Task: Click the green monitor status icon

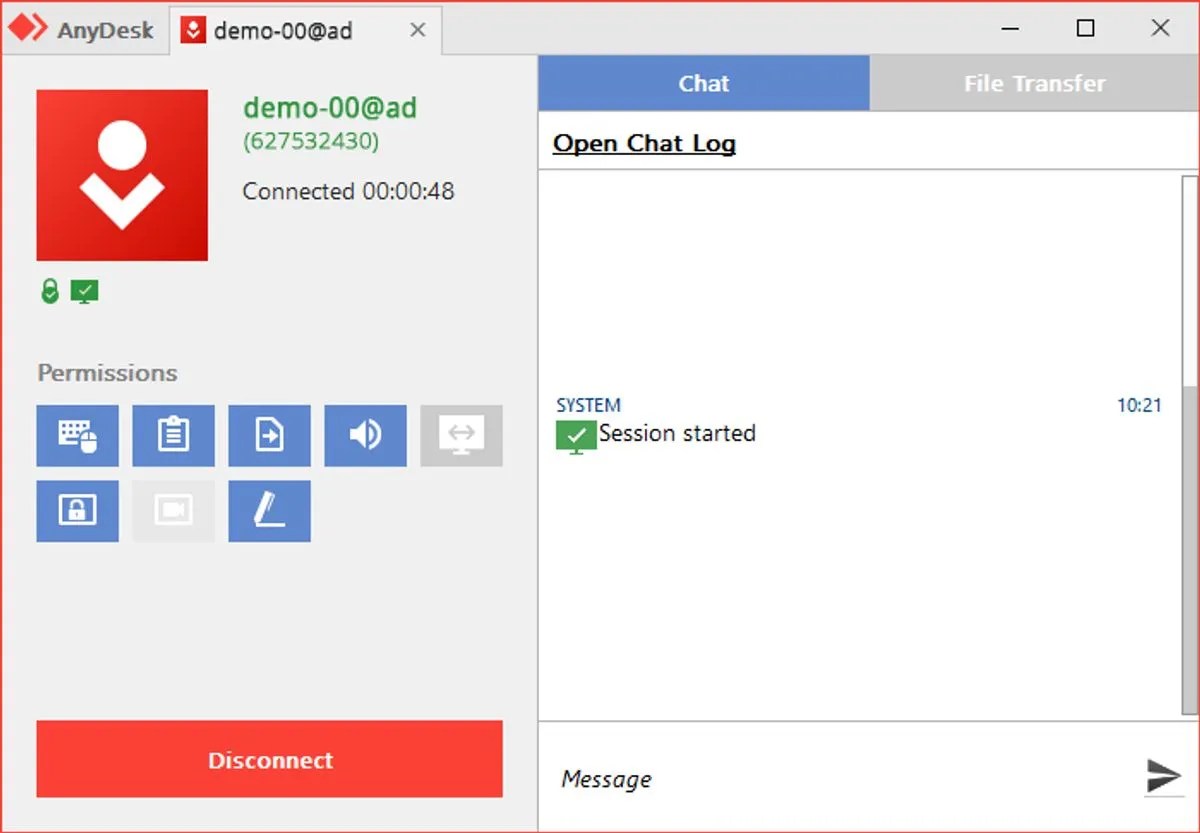Action: (x=85, y=292)
